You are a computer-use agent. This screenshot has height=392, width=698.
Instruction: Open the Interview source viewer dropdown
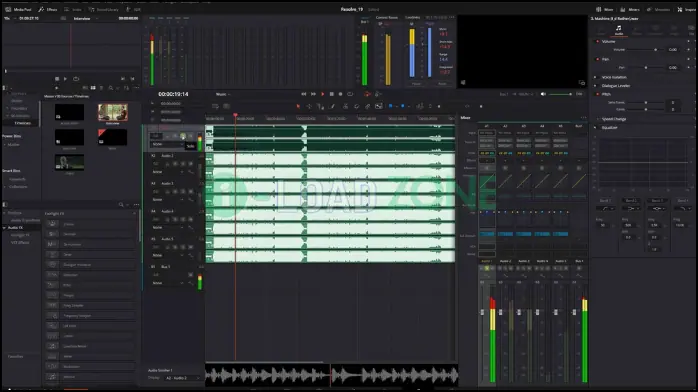(x=85, y=19)
